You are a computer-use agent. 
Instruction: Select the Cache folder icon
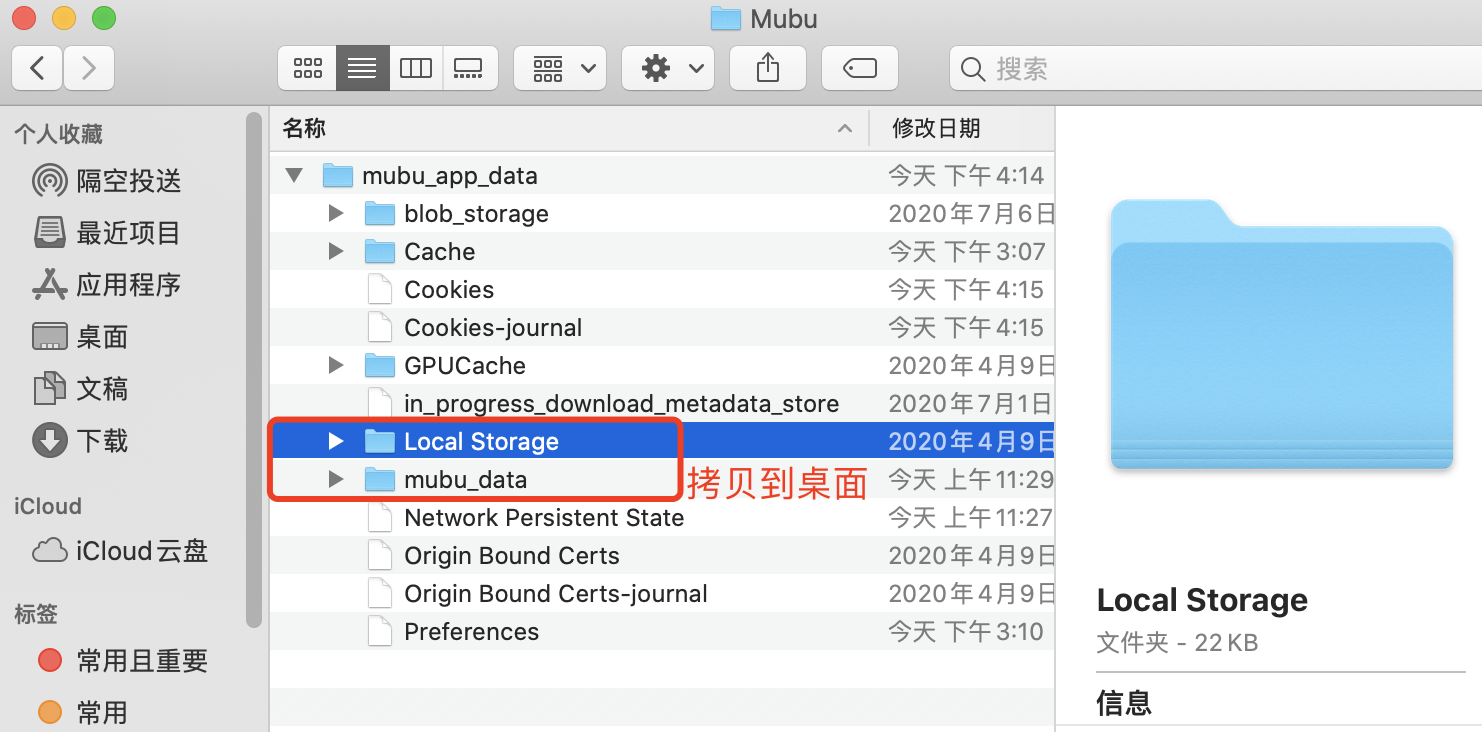[x=380, y=252]
